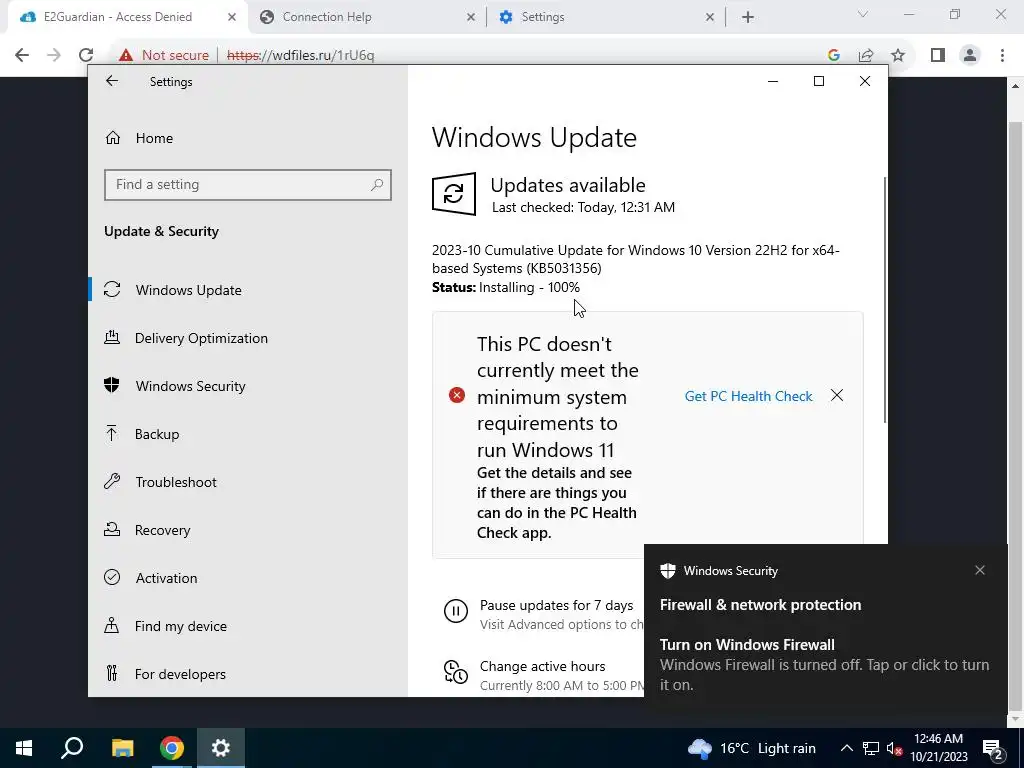Click Chrome forward navigation arrow
The image size is (1024, 768).
tap(54, 55)
